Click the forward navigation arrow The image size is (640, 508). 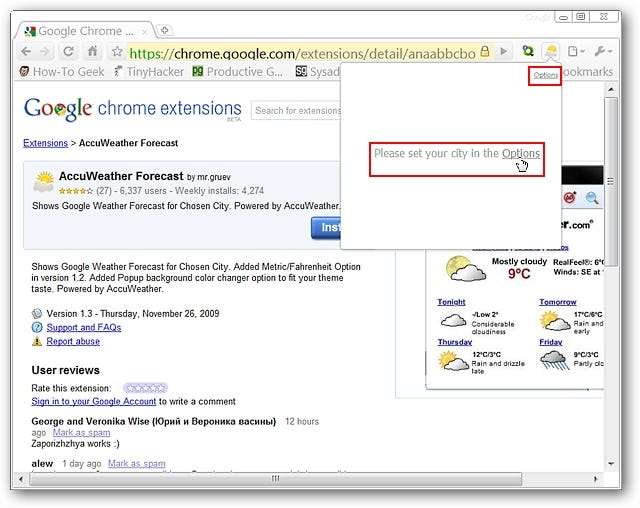point(45,51)
